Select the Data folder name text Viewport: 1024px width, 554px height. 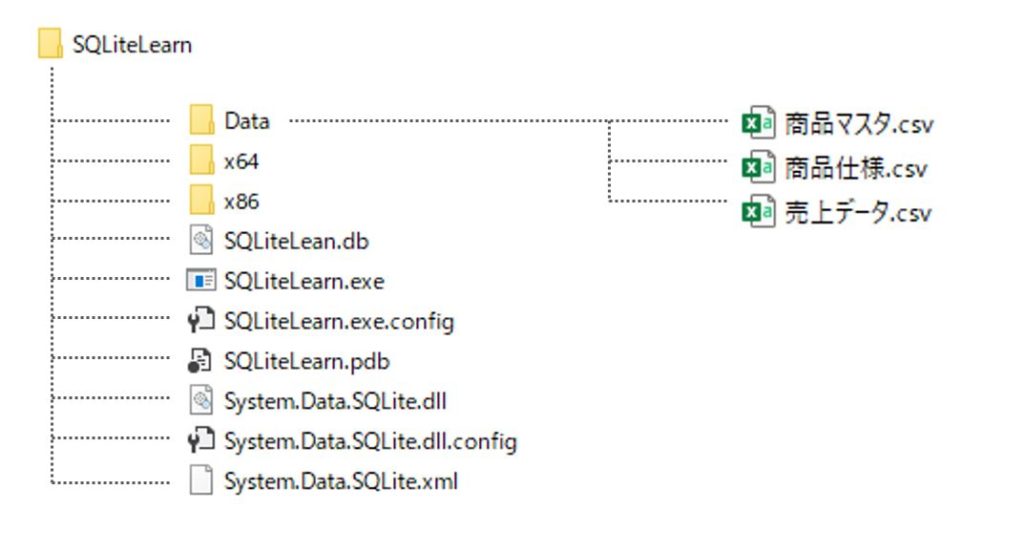click(247, 121)
